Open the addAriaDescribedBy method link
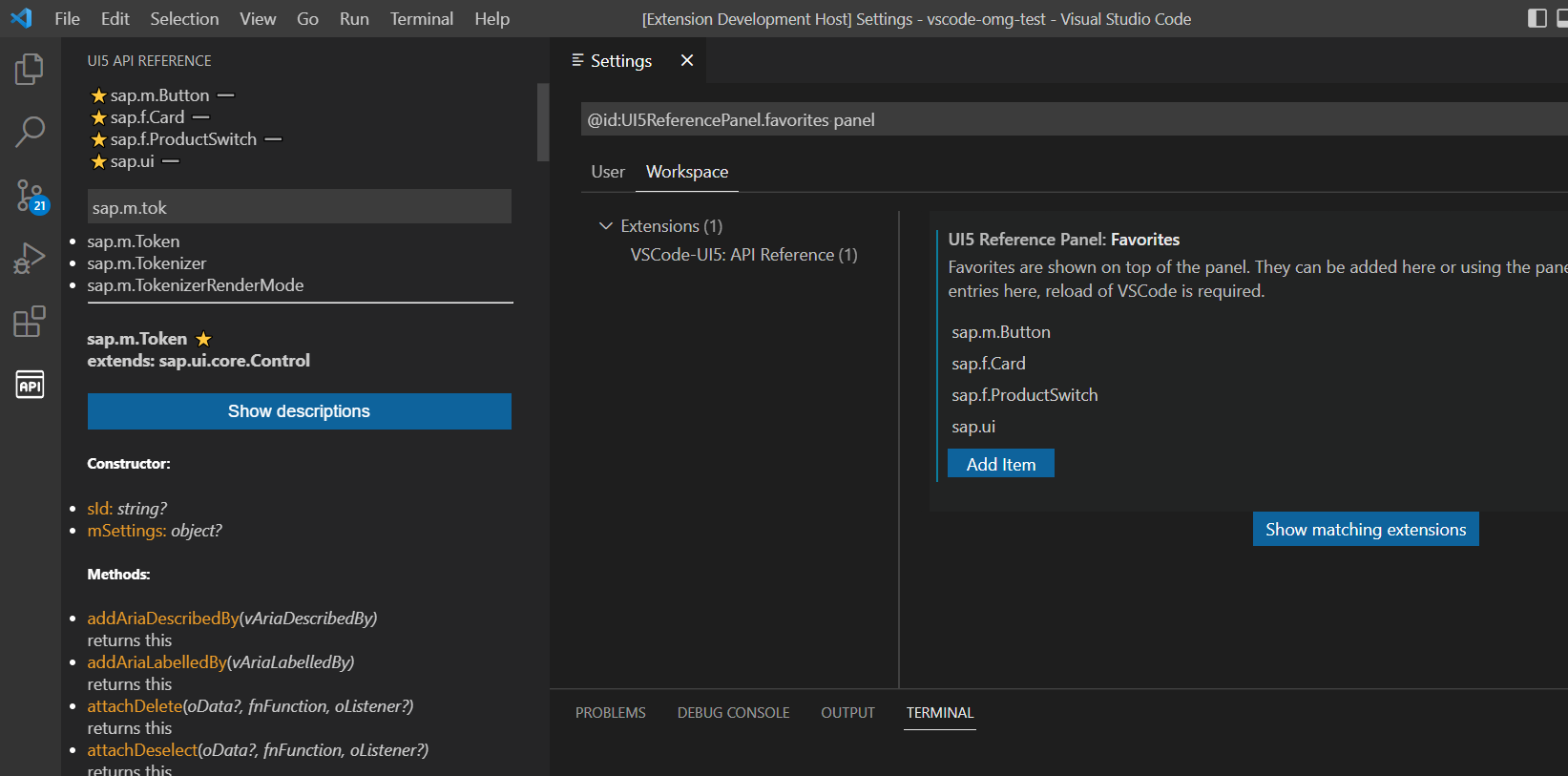The width and height of the screenshot is (1568, 776). coord(163,619)
